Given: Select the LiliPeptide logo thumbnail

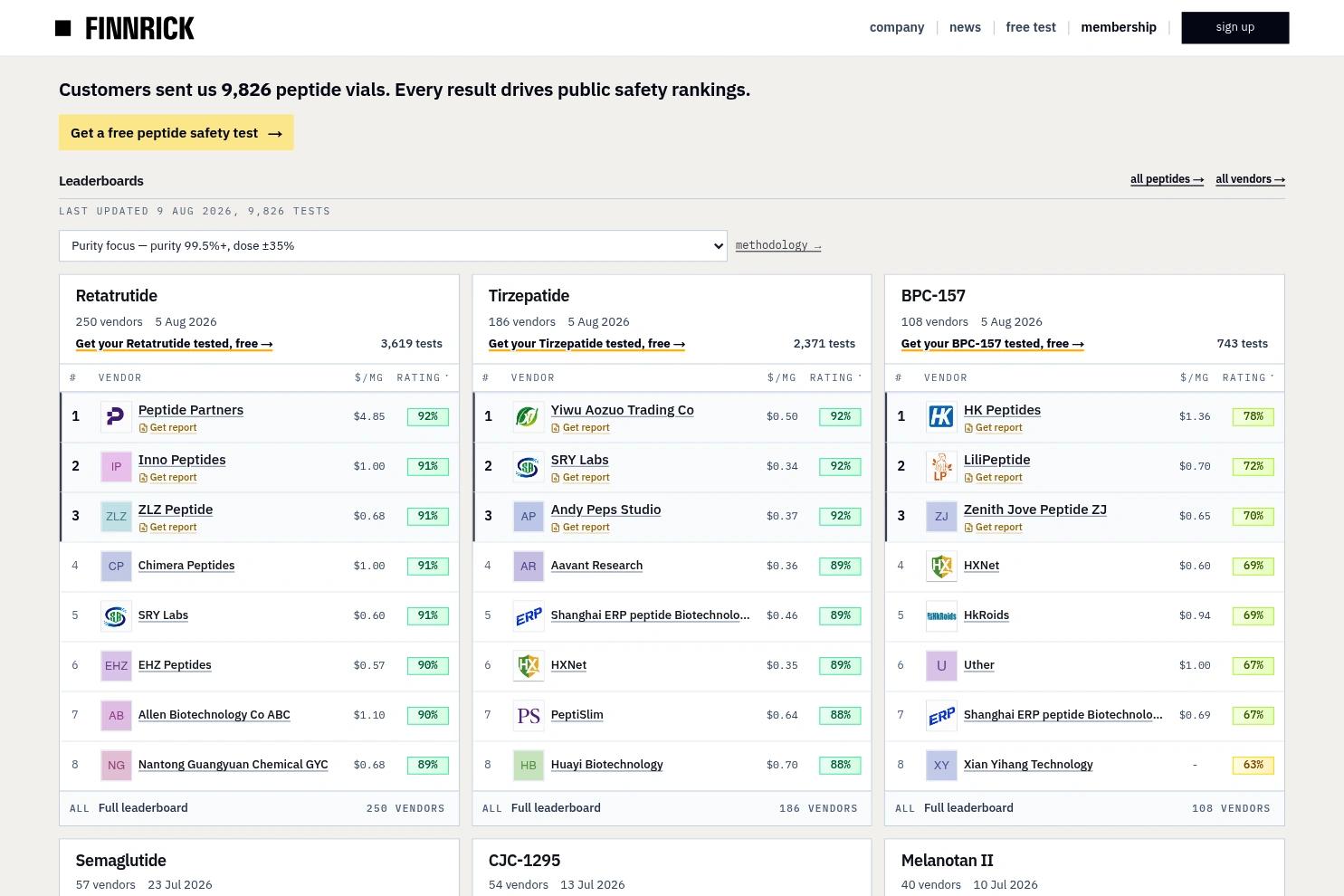Looking at the screenshot, I should click(x=941, y=466).
